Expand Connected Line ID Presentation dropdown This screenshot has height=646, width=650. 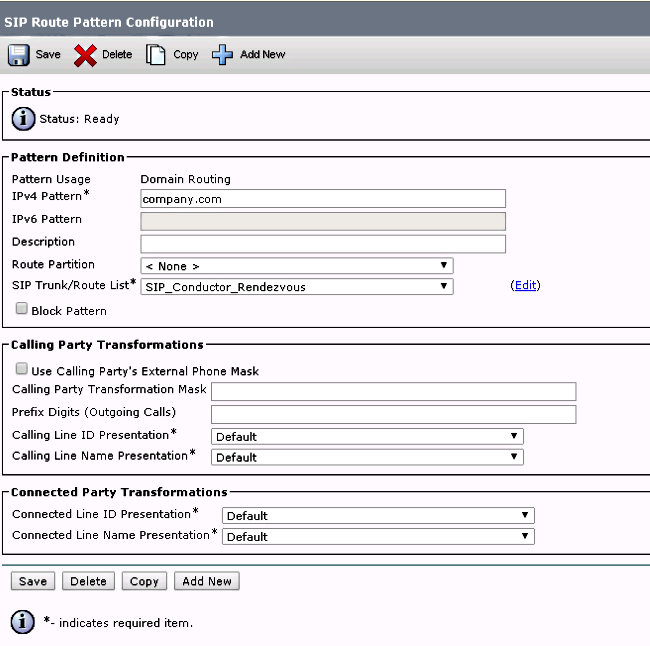coord(377,516)
